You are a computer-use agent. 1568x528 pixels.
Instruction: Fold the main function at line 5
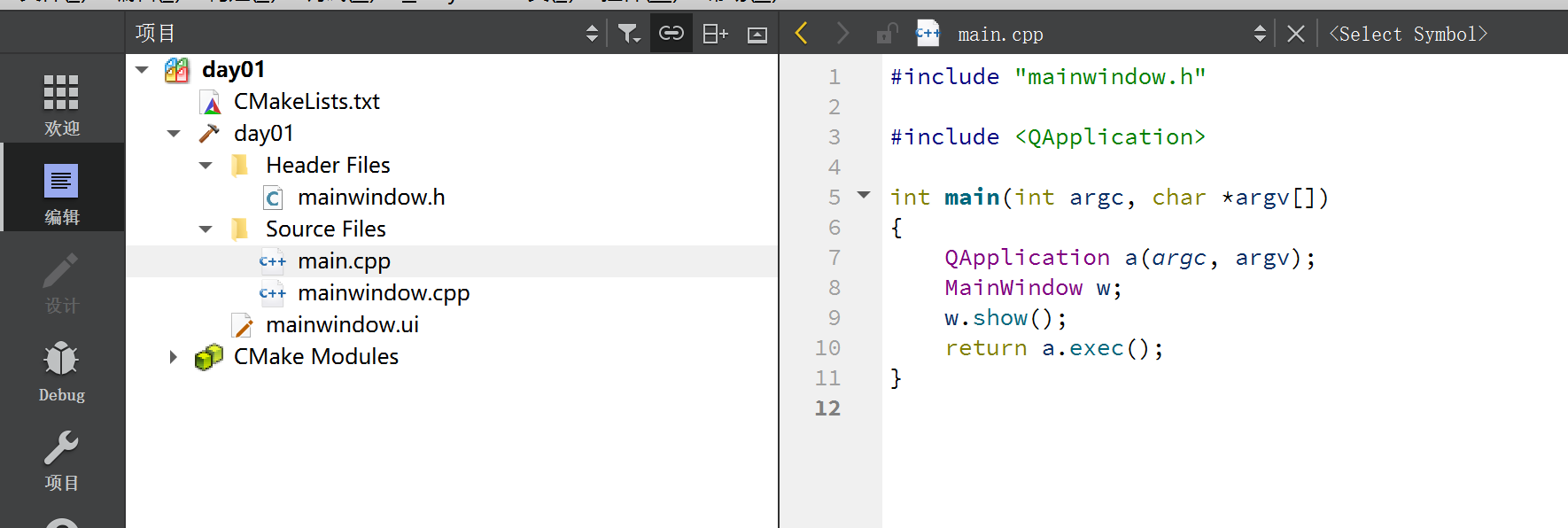point(864,195)
